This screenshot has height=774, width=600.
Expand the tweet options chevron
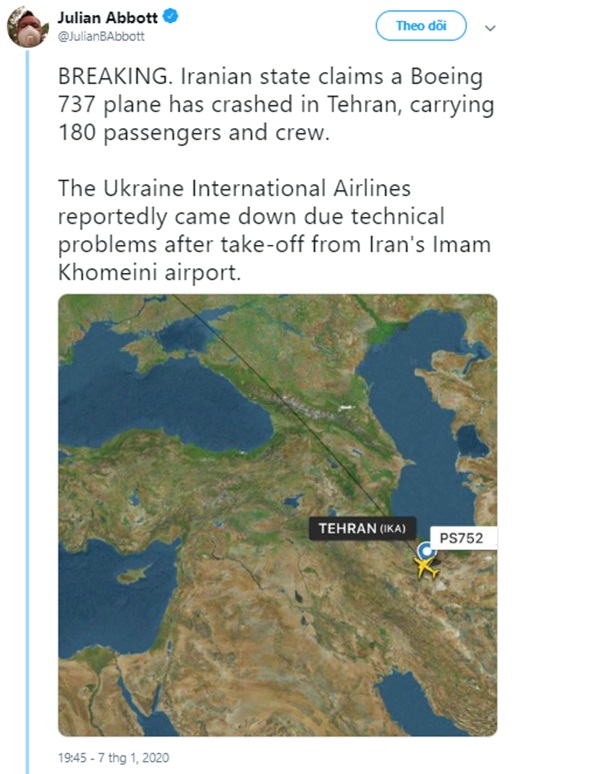pos(489,28)
